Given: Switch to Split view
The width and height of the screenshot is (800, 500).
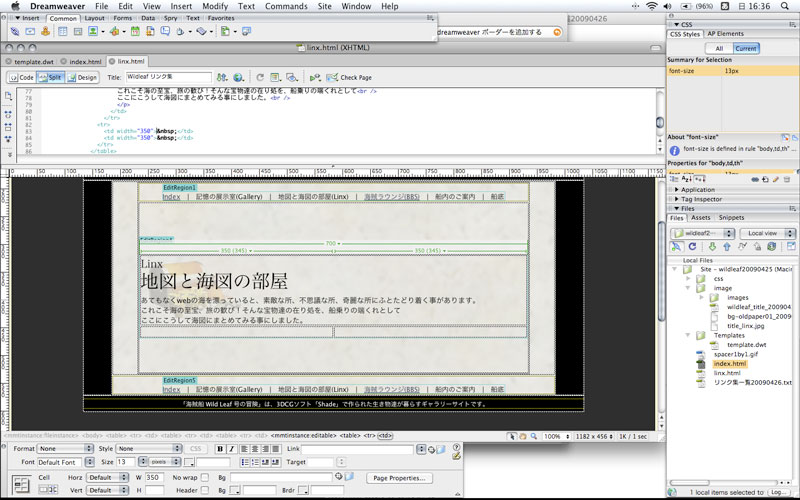Looking at the screenshot, I should 51,78.
